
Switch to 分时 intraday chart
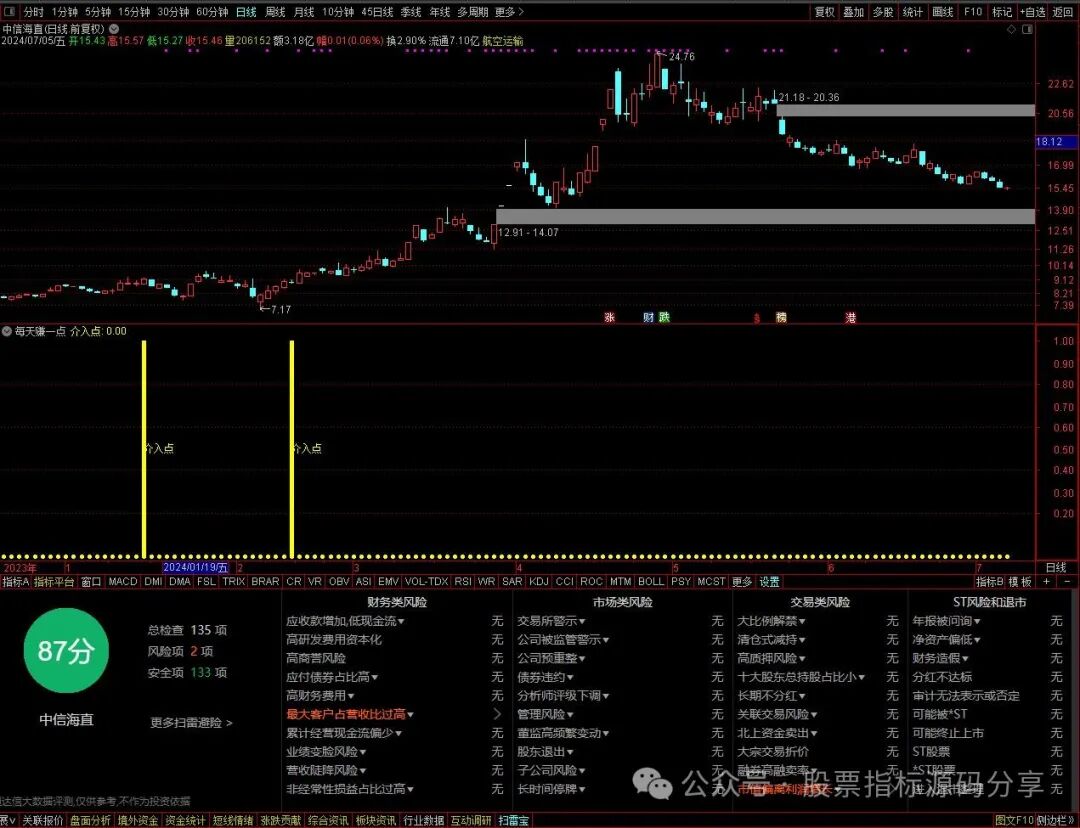(x=33, y=12)
